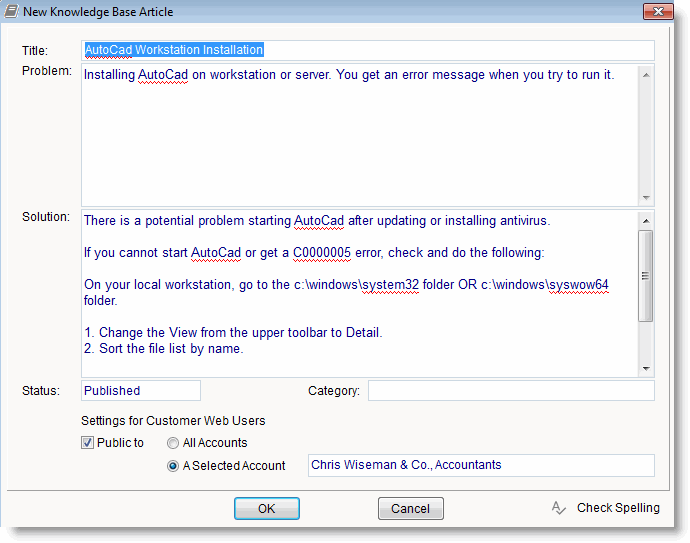The height and width of the screenshot is (543, 690).
Task: Click the Solution scrollbar up arrow
Action: point(646,220)
